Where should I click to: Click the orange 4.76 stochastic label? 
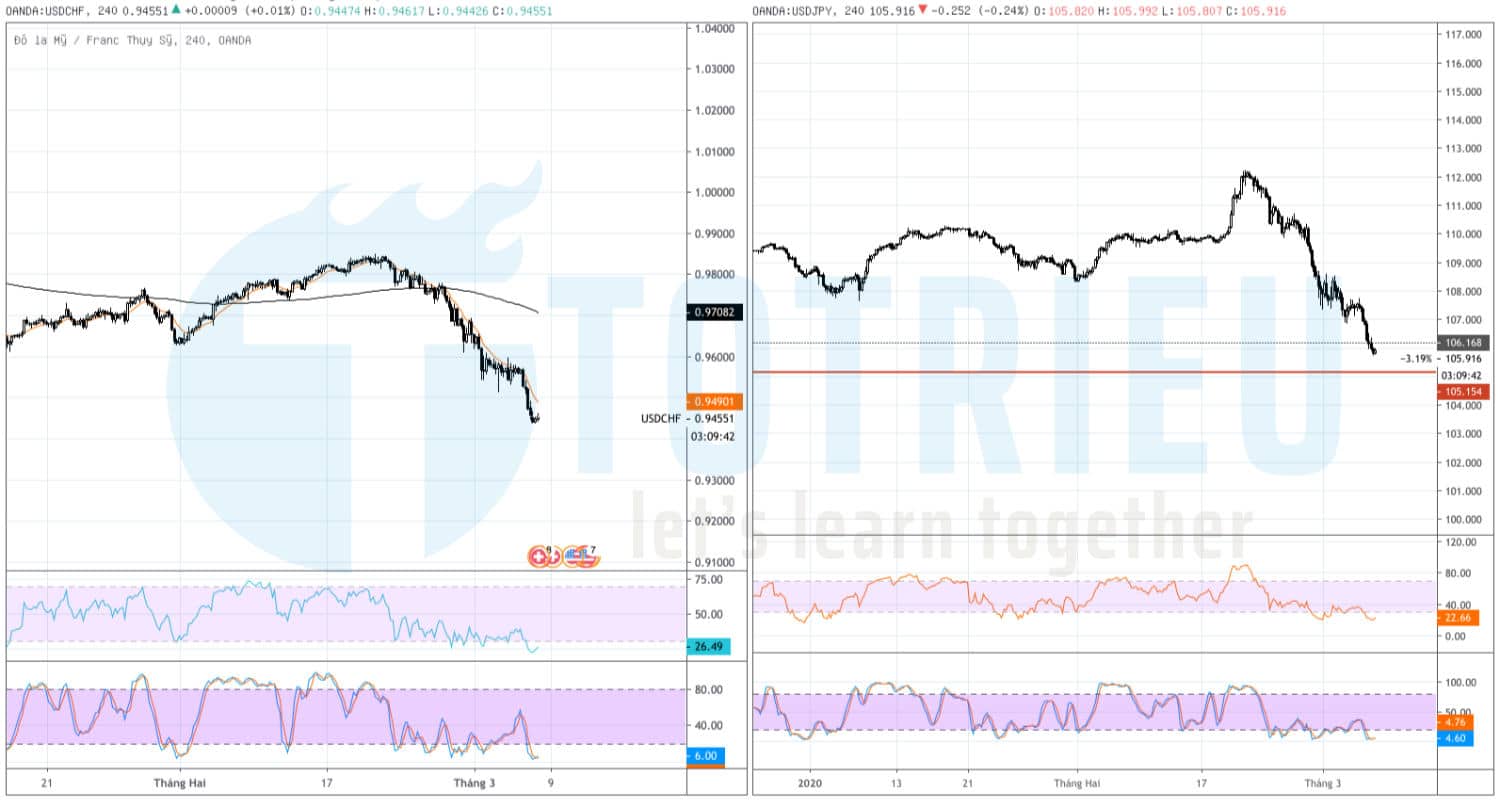coord(1454,721)
